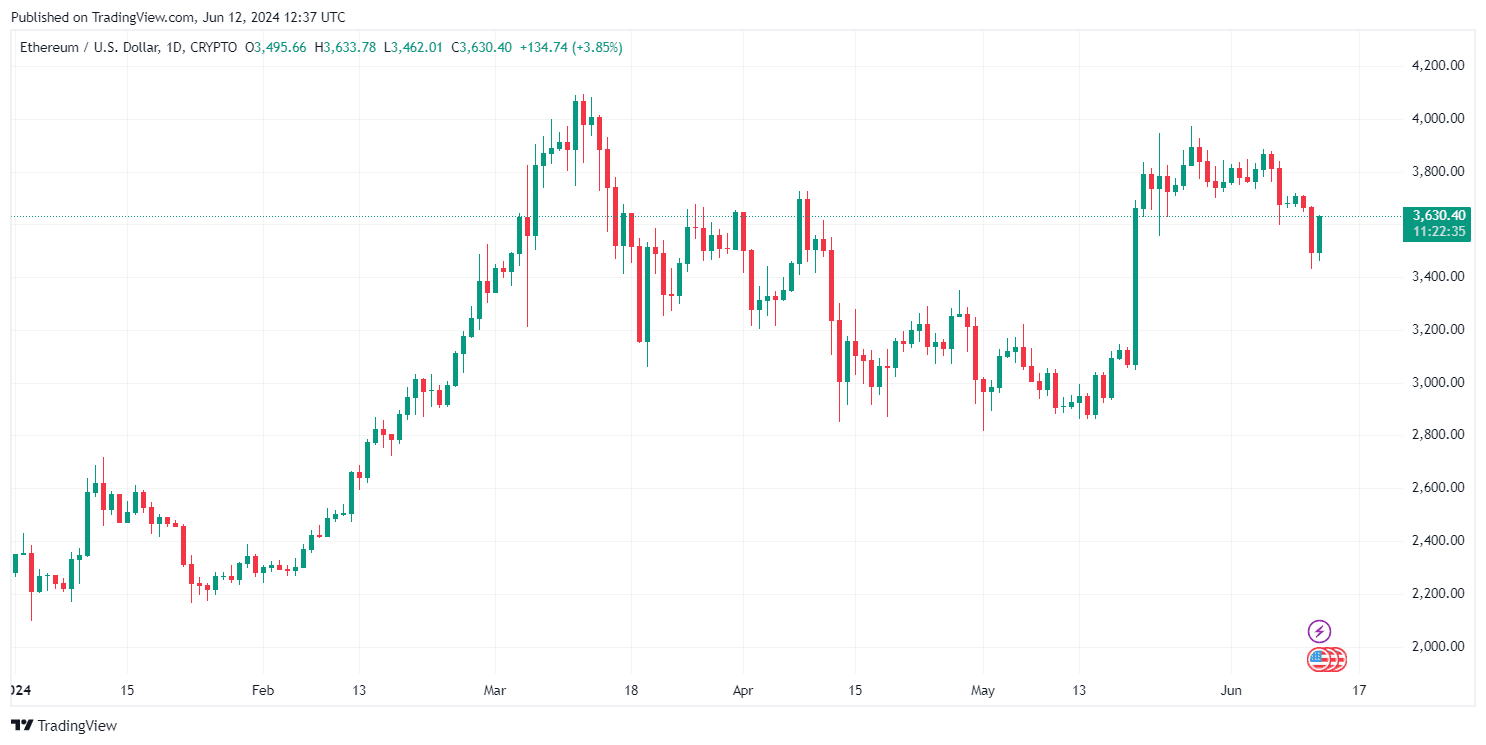Click the May label on time axis
The height and width of the screenshot is (745, 1486).
(983, 690)
